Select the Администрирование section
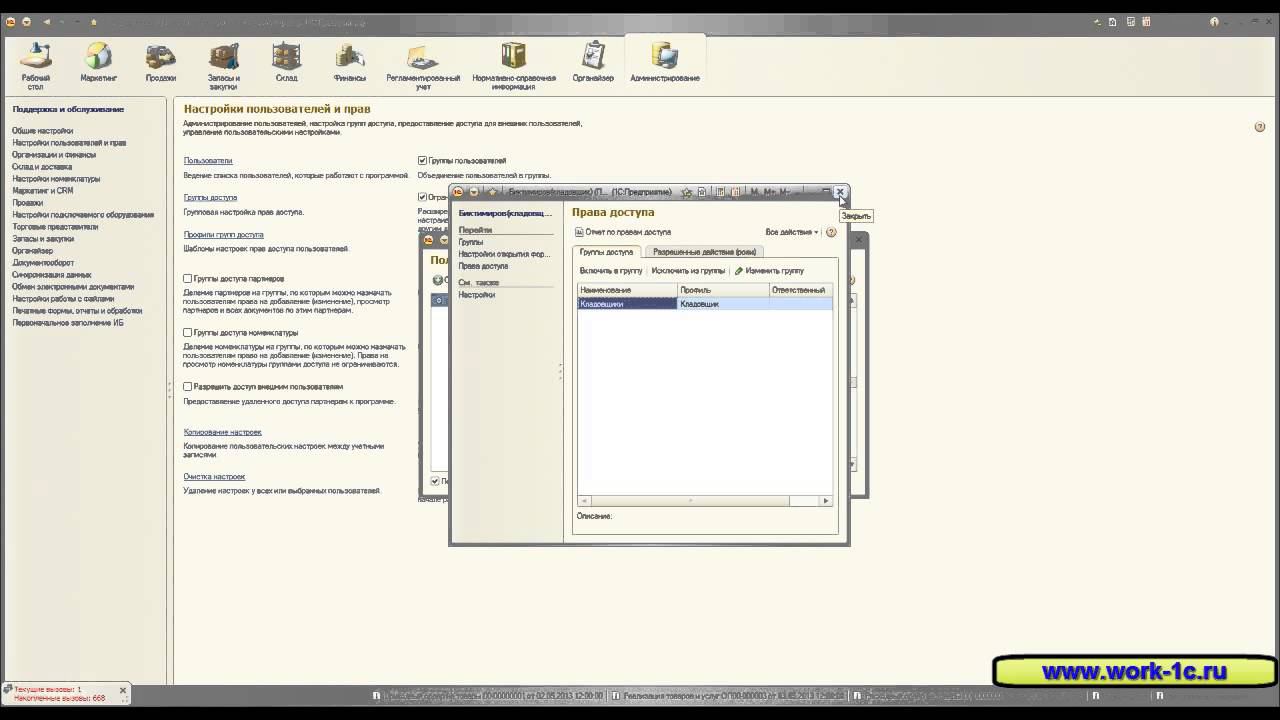Screen dimensions: 1280x720 (665, 62)
